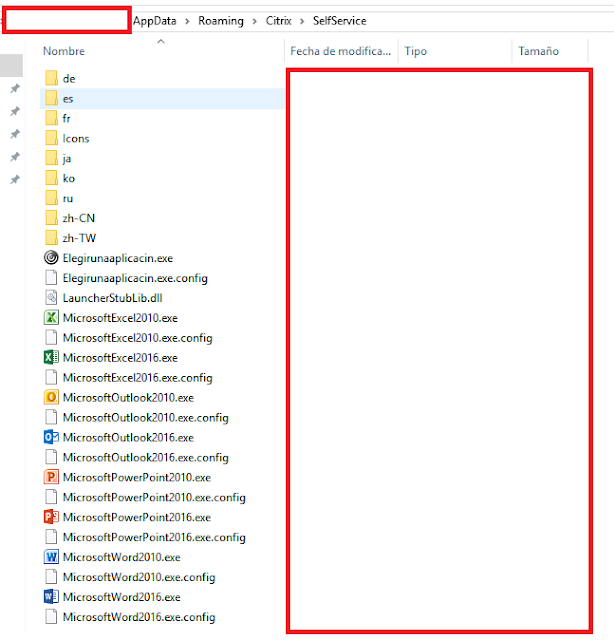Expand the chevron after Roaming in path
The image size is (614, 640).
(255, 21)
